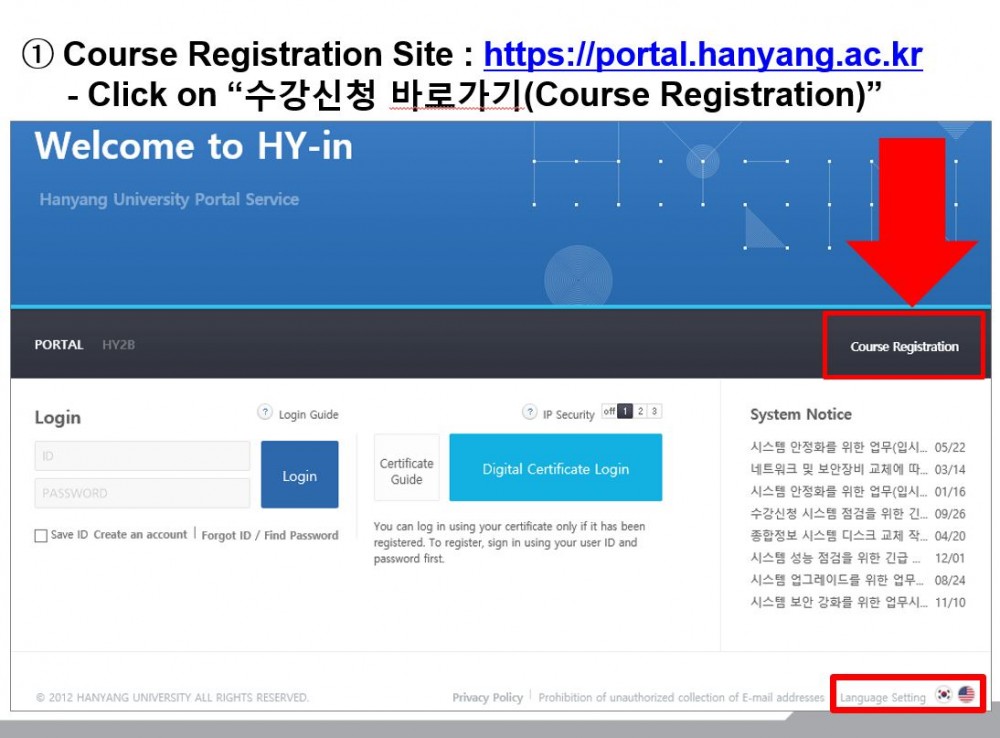Open the 04/20 종합정보 notice
Image resolution: width=1000 pixels, height=738 pixels.
(858, 536)
